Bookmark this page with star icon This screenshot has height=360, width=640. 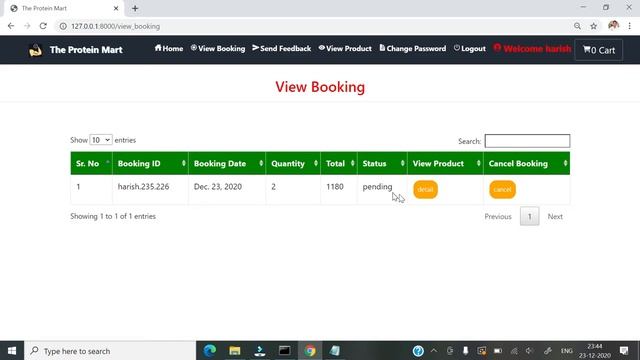coord(593,26)
